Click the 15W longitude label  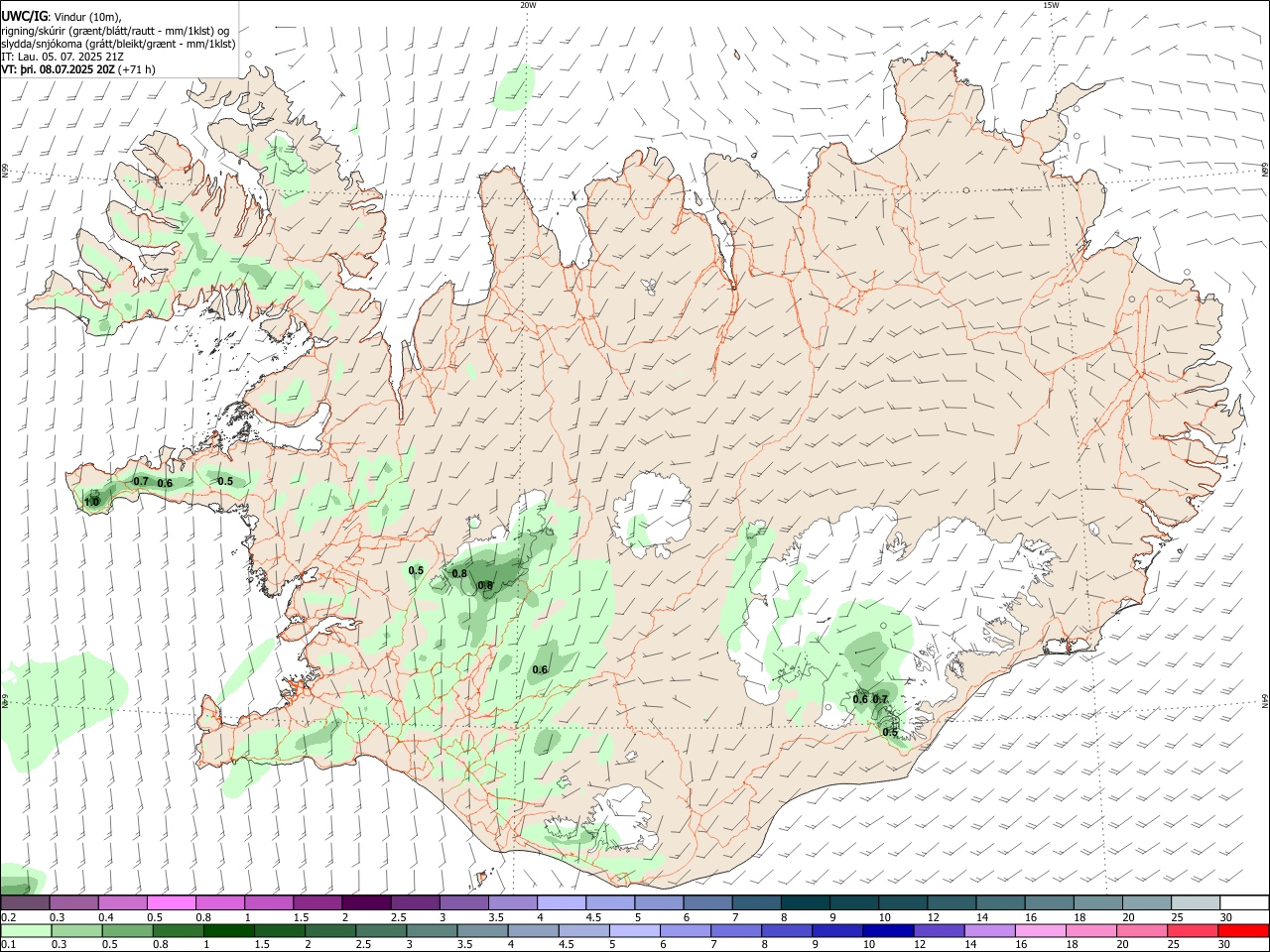tap(1051, 5)
